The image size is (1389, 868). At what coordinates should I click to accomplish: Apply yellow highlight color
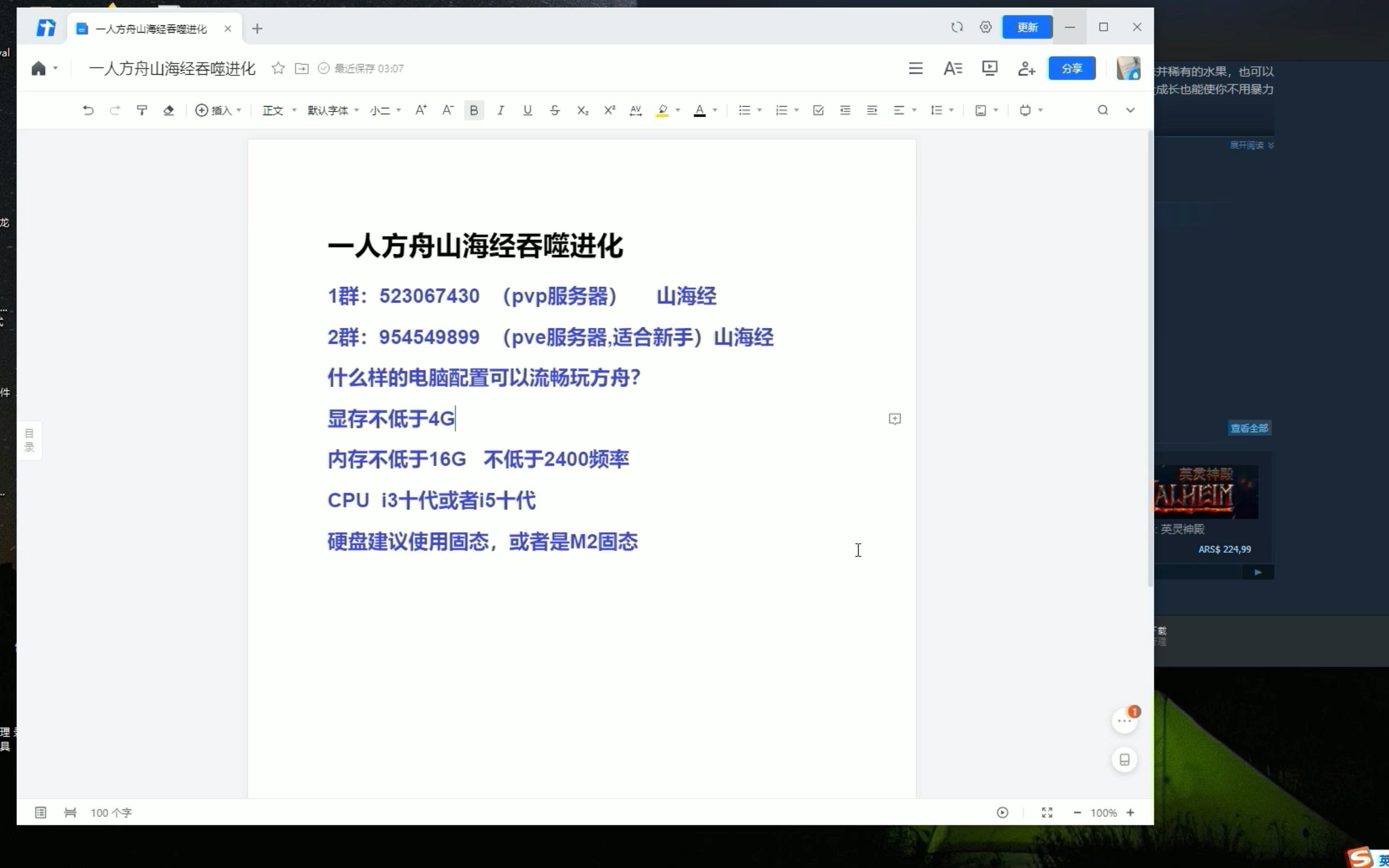coord(663,110)
